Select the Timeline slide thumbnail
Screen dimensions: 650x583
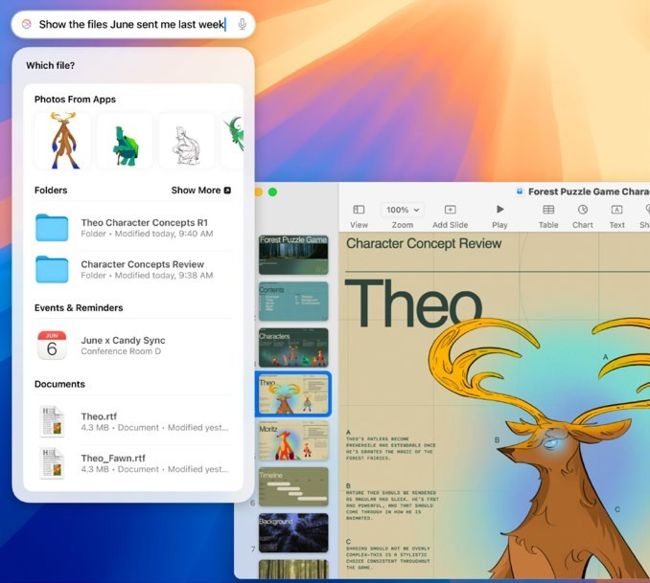tap(293, 486)
